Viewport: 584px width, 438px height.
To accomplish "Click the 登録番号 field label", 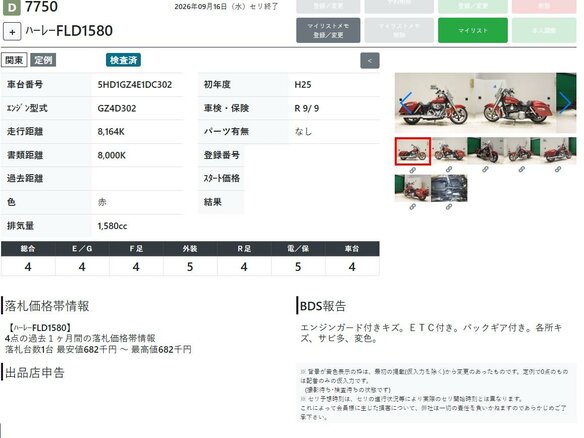I will click(x=222, y=155).
